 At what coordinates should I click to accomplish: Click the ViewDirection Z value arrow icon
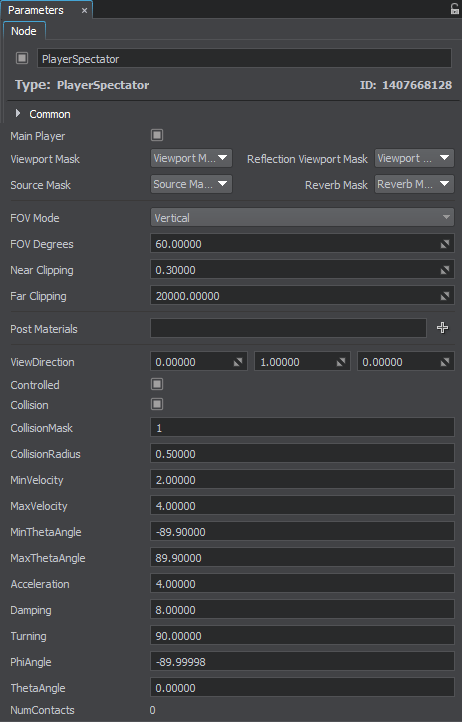[444, 362]
